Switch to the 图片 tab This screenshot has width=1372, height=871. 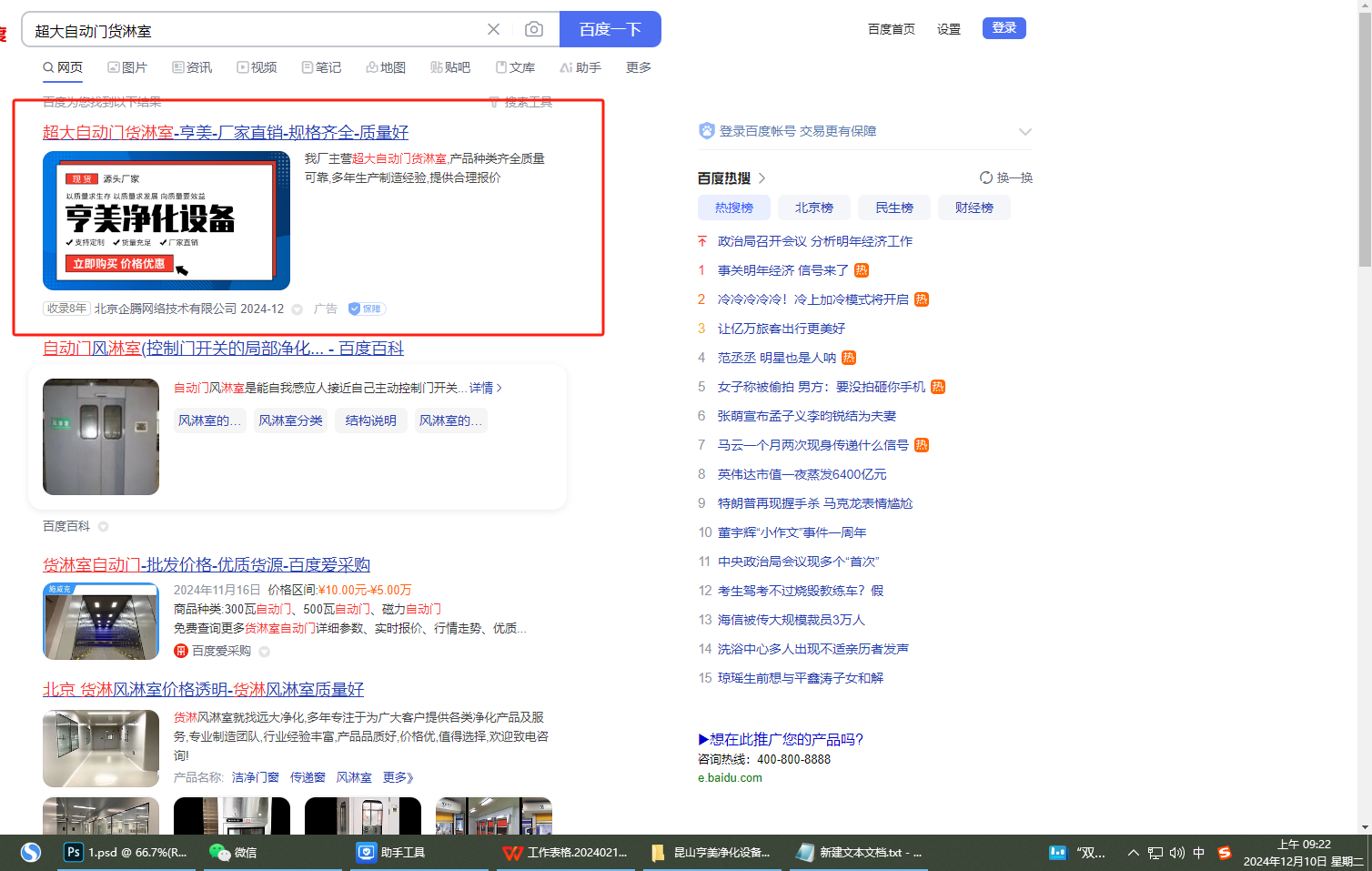point(127,67)
